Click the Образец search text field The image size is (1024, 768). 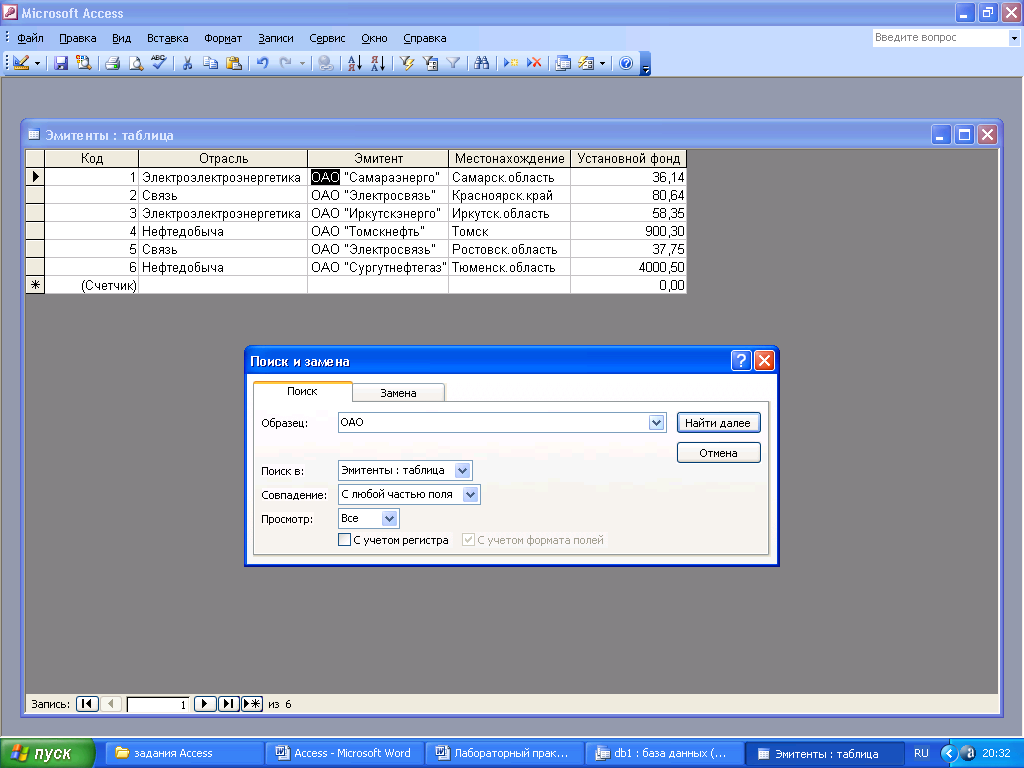click(494, 423)
